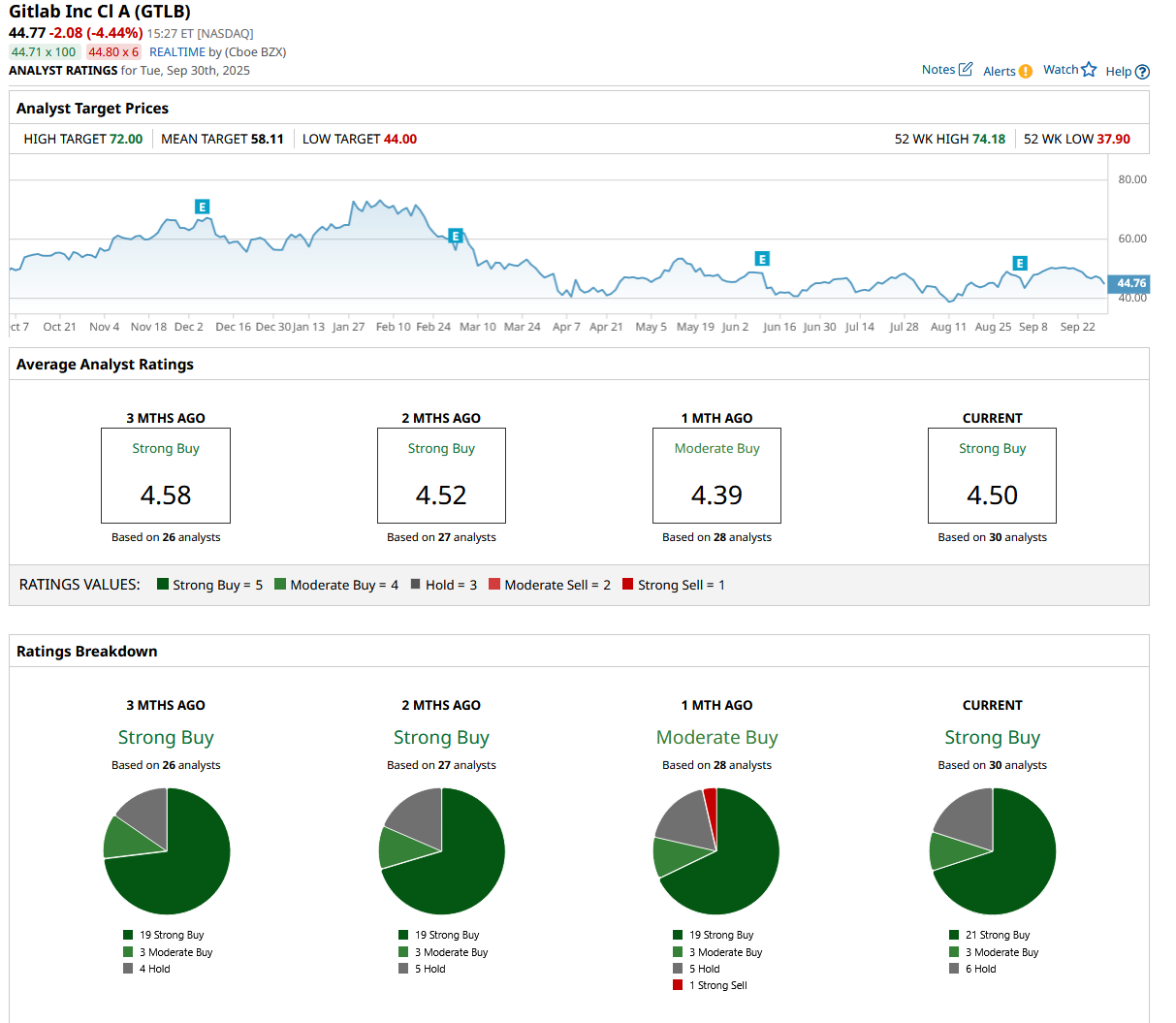Click the earnings marker near Jun 16
This screenshot has height=1023, width=1176.
(762, 259)
